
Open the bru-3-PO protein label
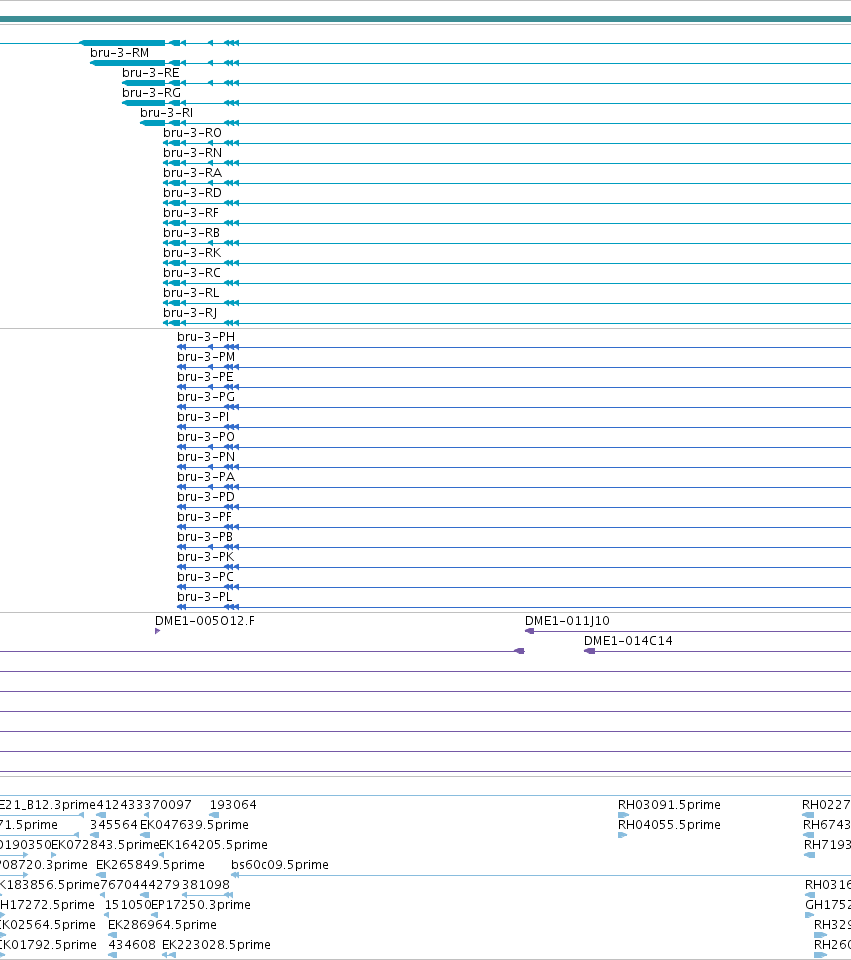(x=206, y=437)
